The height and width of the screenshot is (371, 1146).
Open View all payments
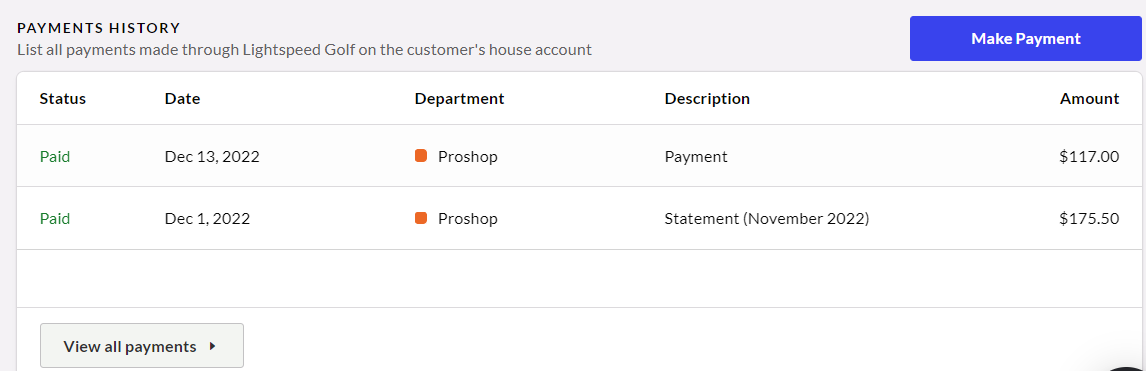(142, 346)
